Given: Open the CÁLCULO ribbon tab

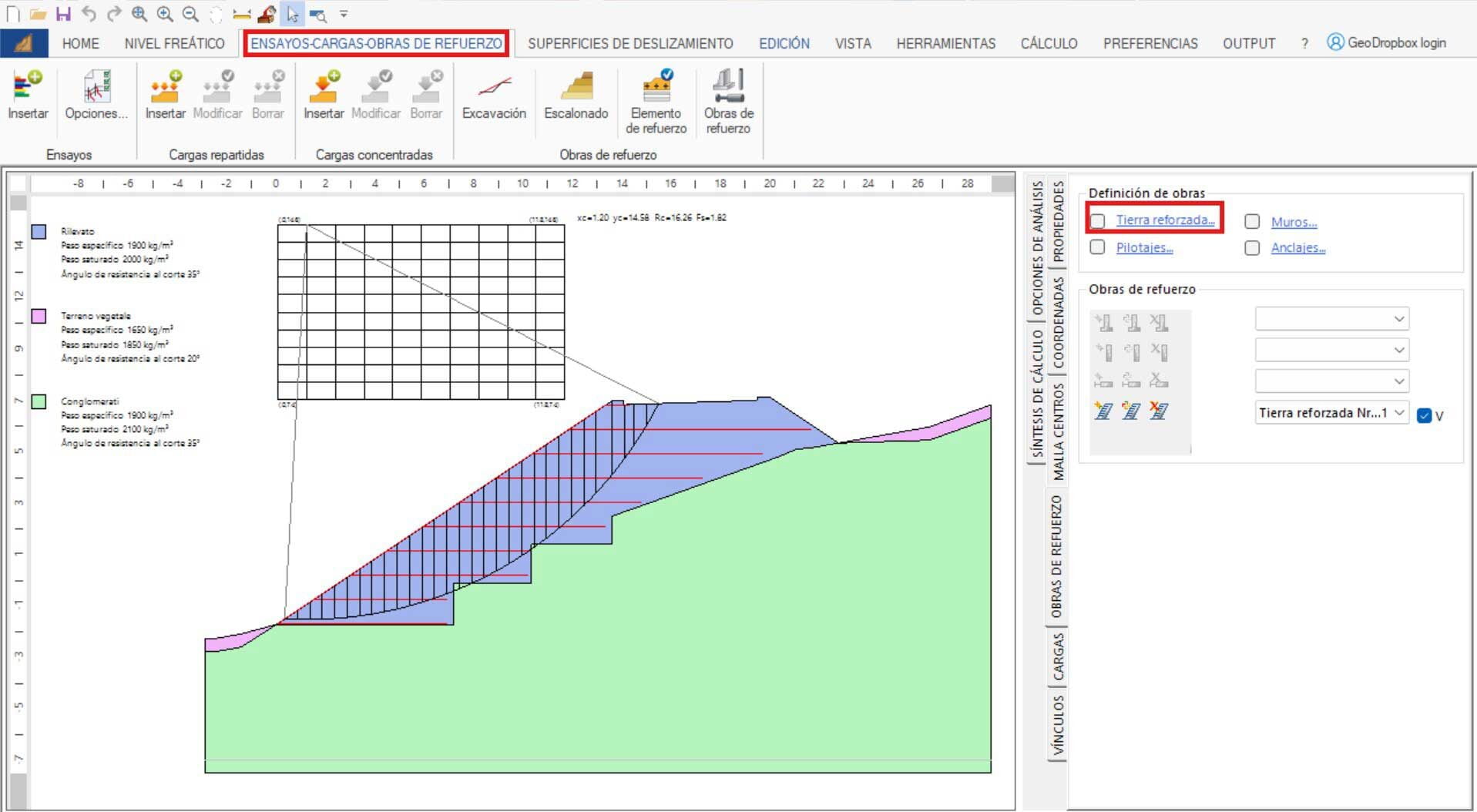Looking at the screenshot, I should point(1048,43).
